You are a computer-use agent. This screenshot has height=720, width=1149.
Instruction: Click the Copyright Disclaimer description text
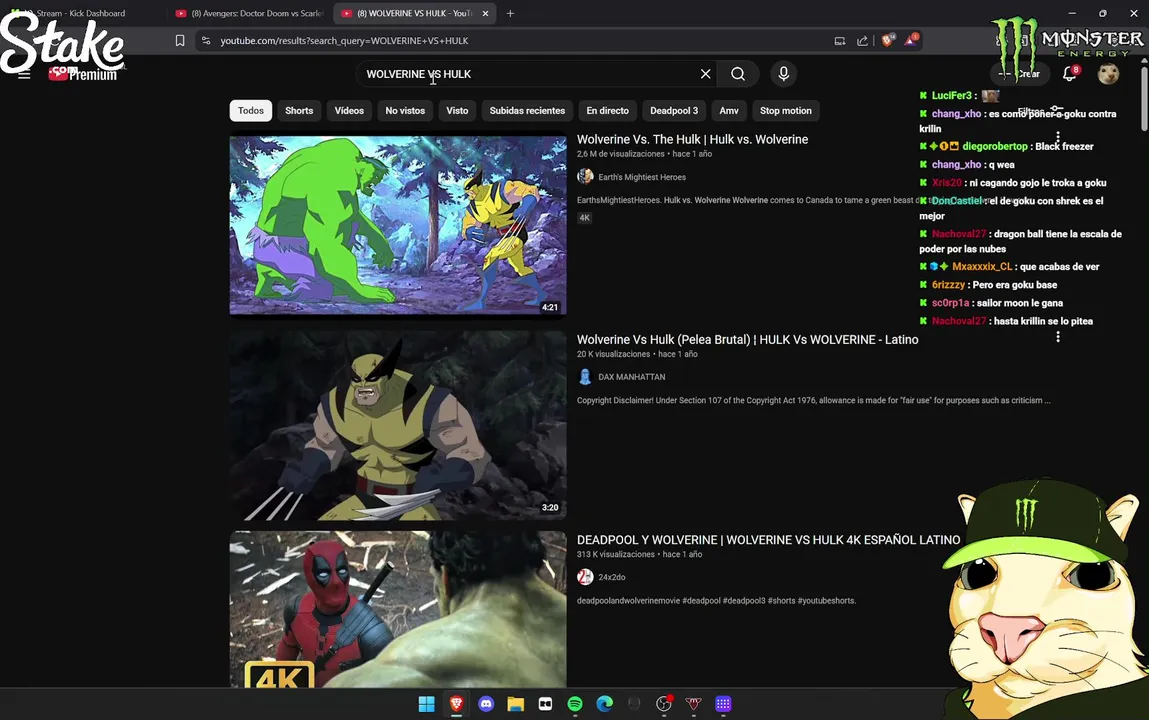click(x=813, y=401)
